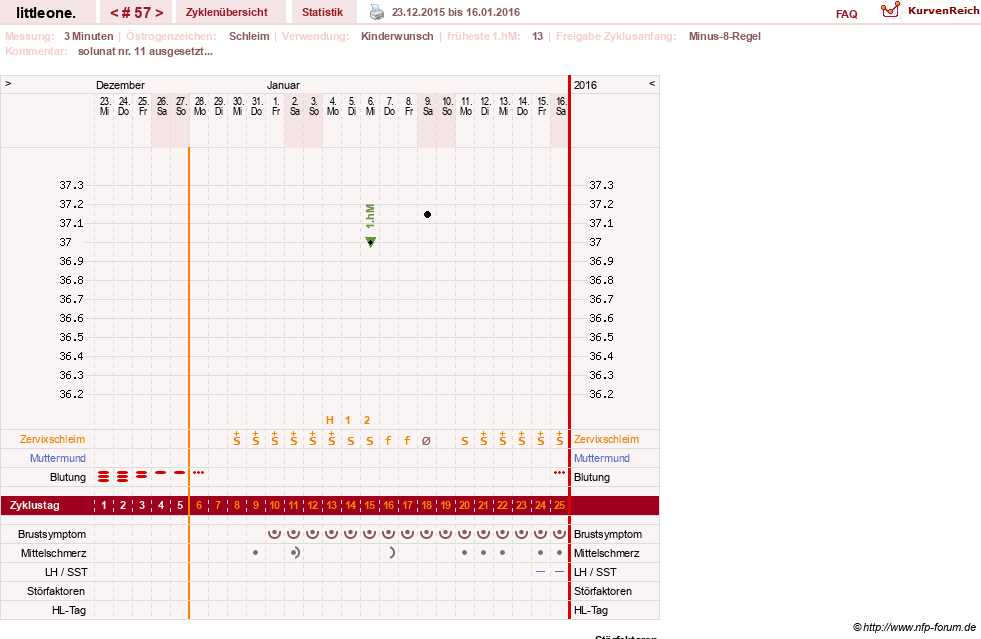
Task: Click the KurvenReich crown logo icon
Action: pos(890,9)
